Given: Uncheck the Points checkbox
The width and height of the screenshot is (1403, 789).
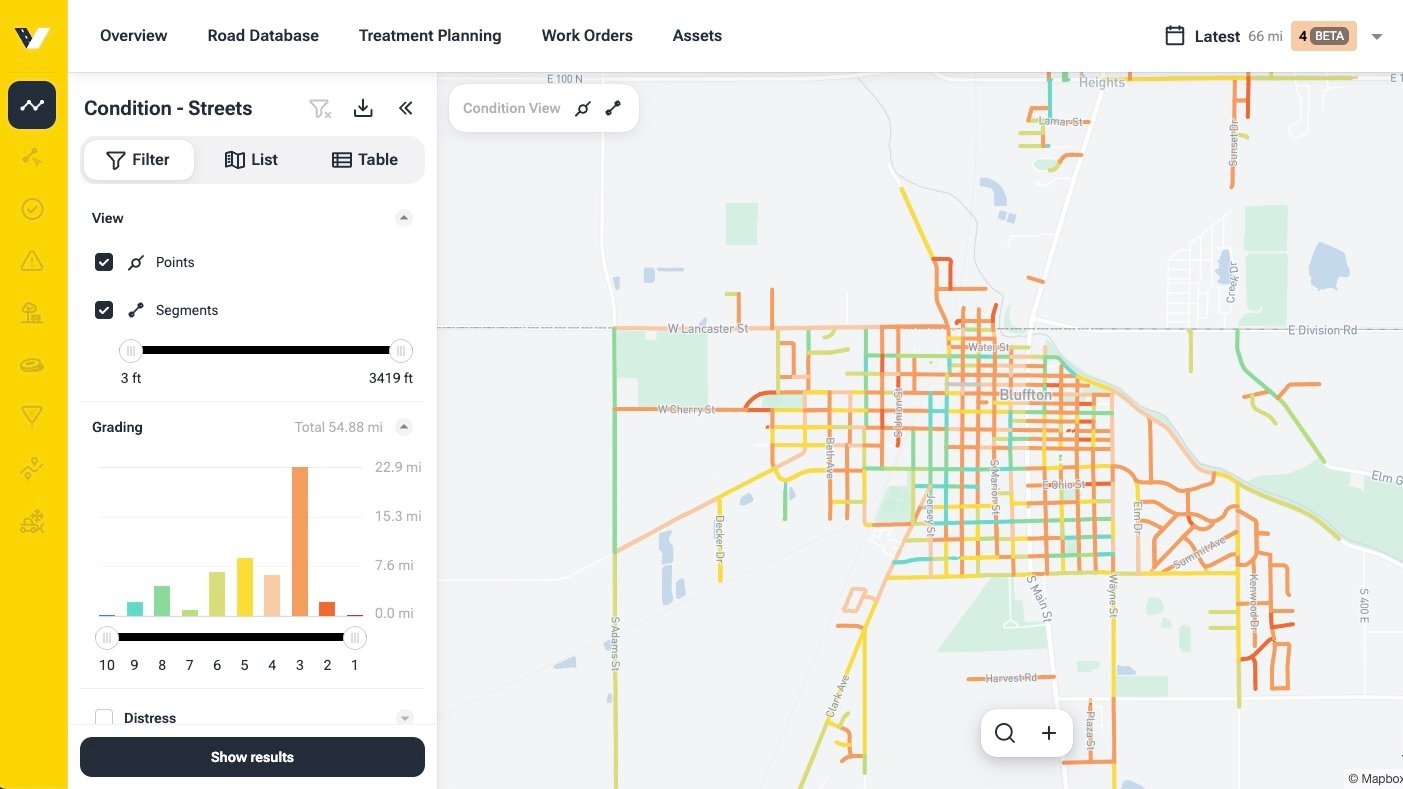Looking at the screenshot, I should coord(104,262).
